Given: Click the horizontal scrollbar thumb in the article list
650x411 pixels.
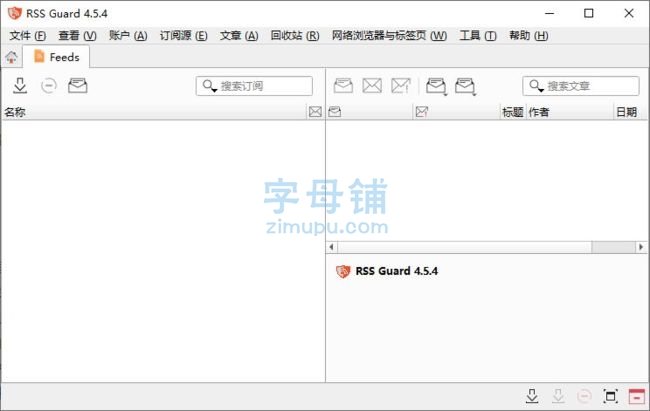Looking at the screenshot, I should point(613,247).
